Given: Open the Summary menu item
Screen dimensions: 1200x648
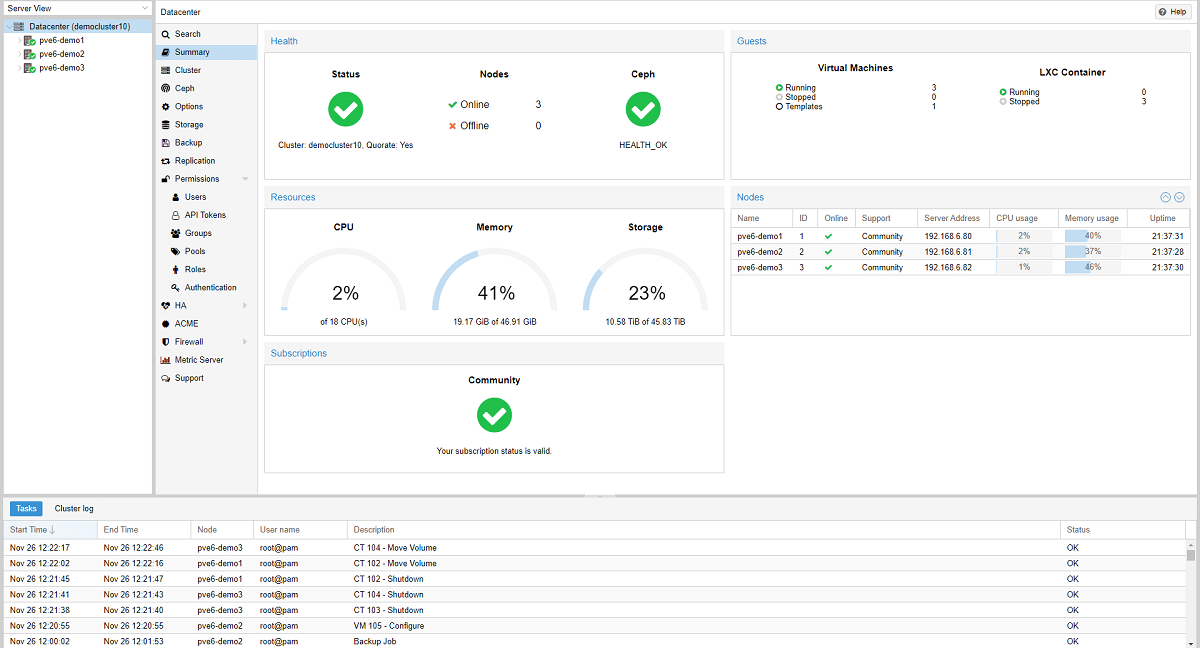Looking at the screenshot, I should click(192, 52).
